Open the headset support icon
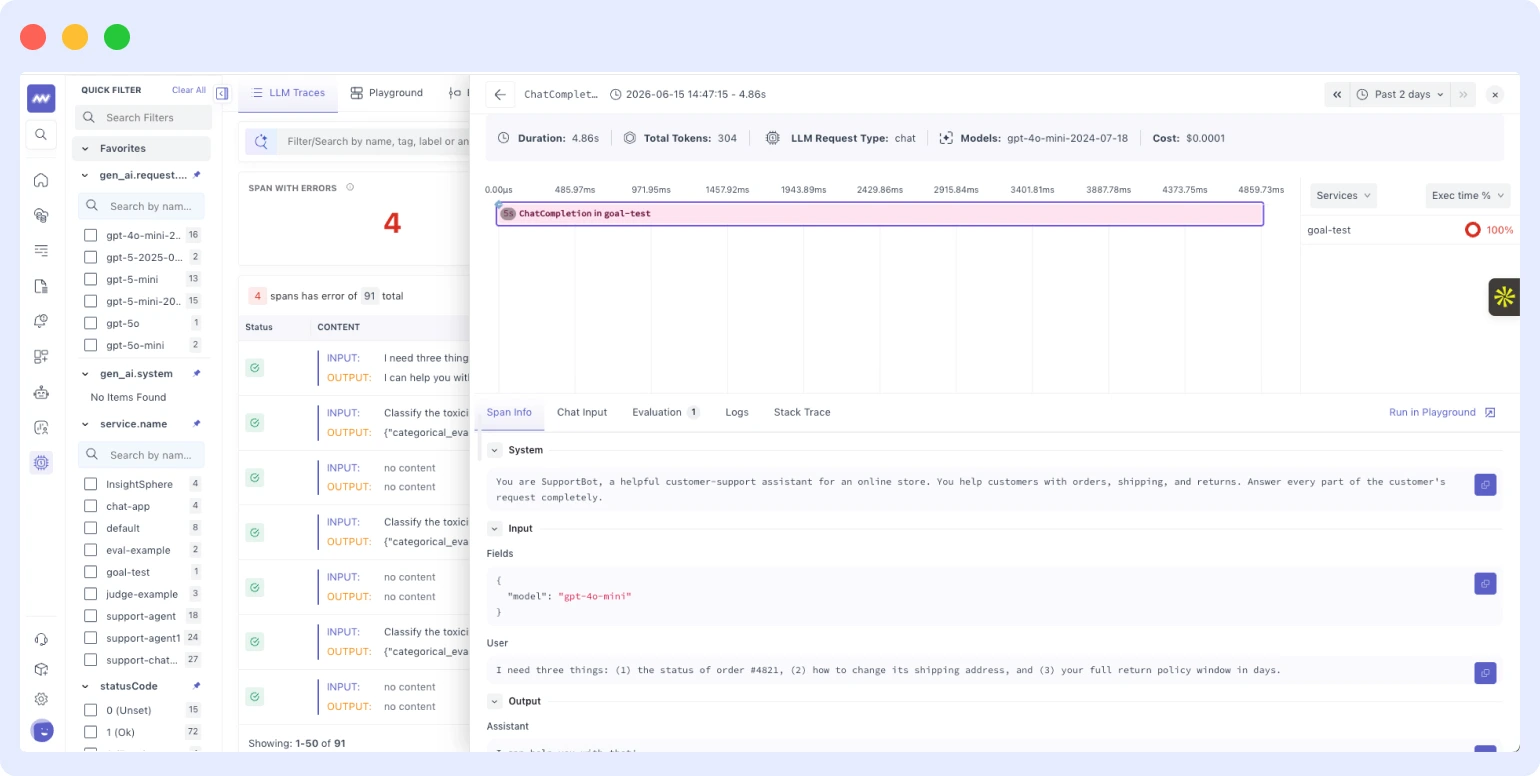This screenshot has width=1540, height=776. [41, 640]
